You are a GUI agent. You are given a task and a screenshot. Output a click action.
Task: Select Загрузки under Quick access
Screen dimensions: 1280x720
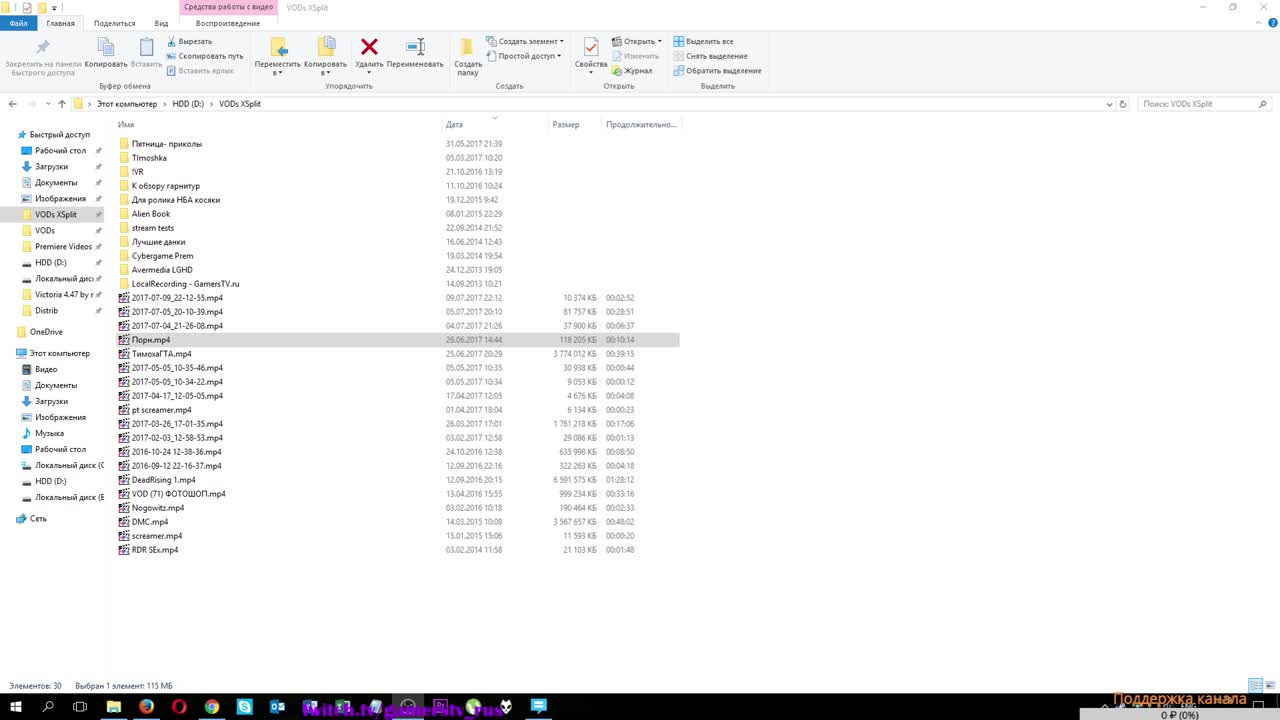point(51,166)
